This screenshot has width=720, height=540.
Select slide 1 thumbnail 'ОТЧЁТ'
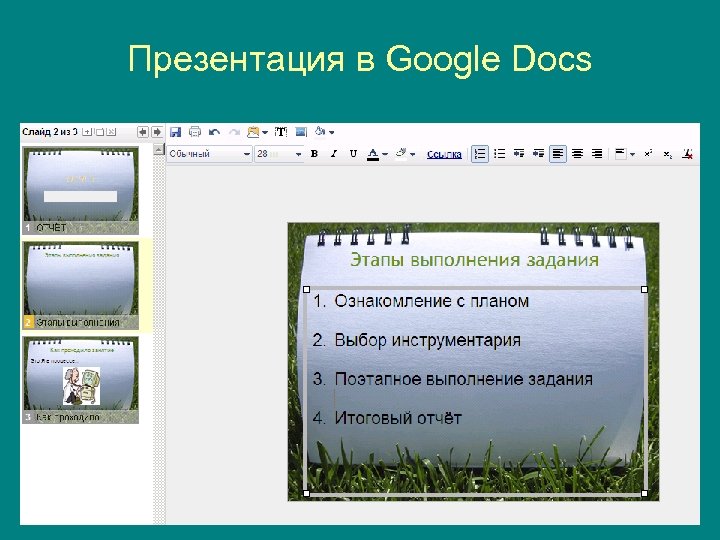(x=80, y=191)
